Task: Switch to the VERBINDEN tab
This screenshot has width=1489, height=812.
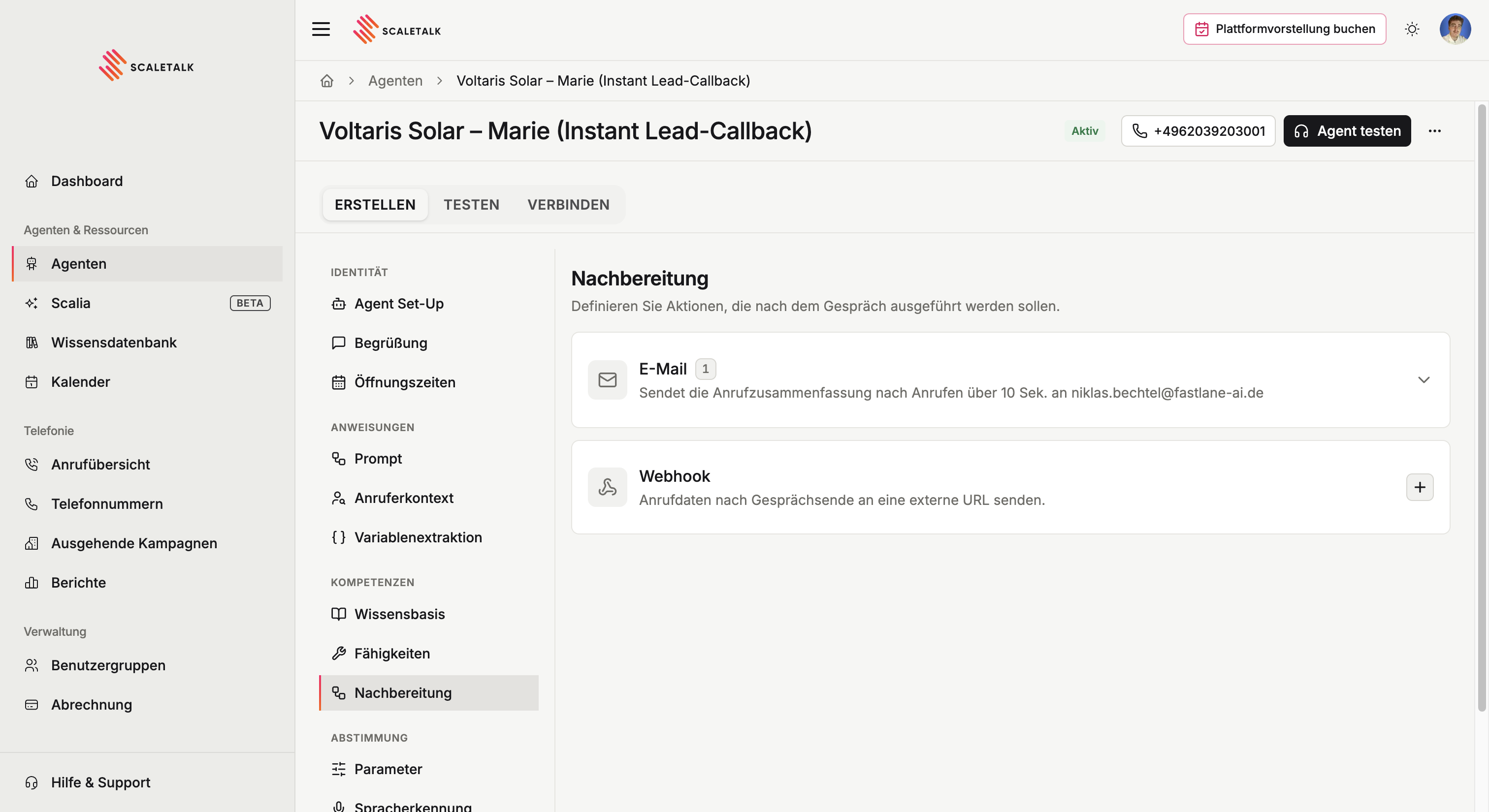Action: click(x=568, y=204)
